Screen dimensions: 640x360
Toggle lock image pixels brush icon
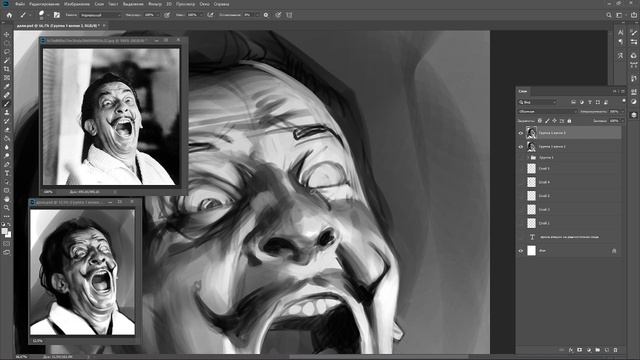[547, 121]
